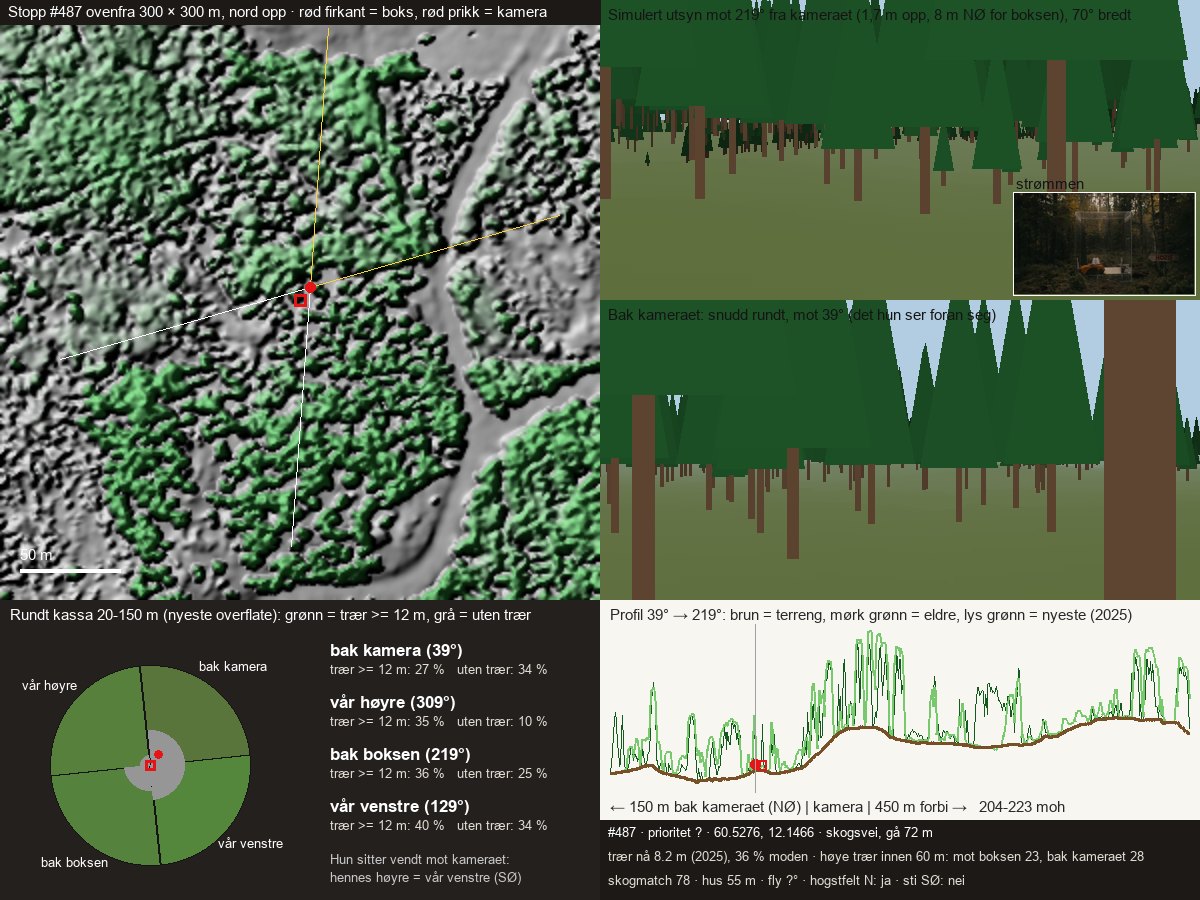Click the info line starting 'trær nå 8.2 m (2025)'
Screen dimensions: 1200x900
876,856
